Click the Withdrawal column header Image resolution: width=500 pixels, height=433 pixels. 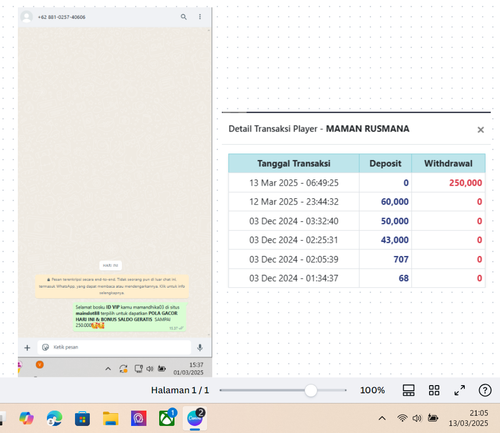[x=448, y=163]
